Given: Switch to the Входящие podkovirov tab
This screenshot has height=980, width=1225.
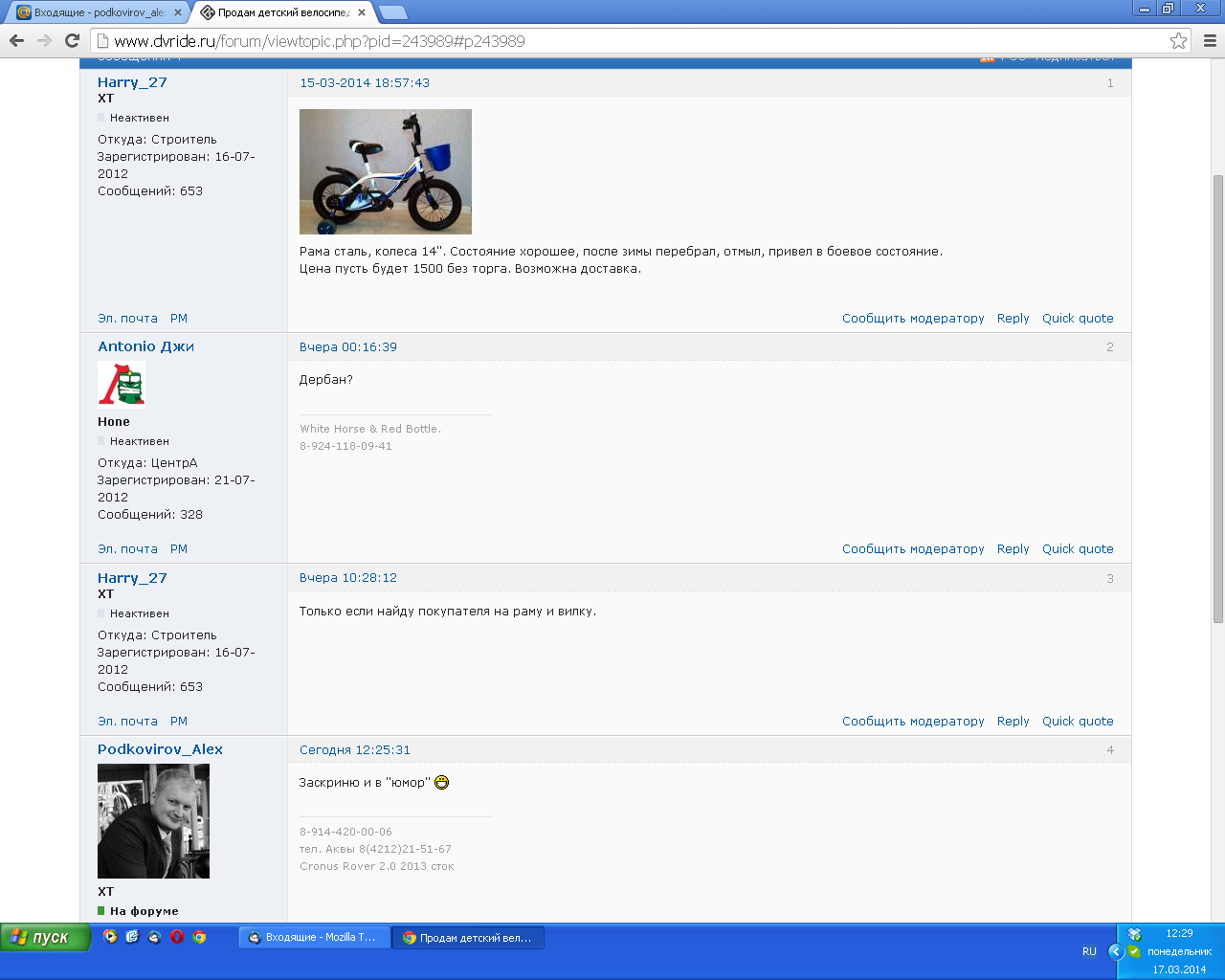Looking at the screenshot, I should (98, 12).
